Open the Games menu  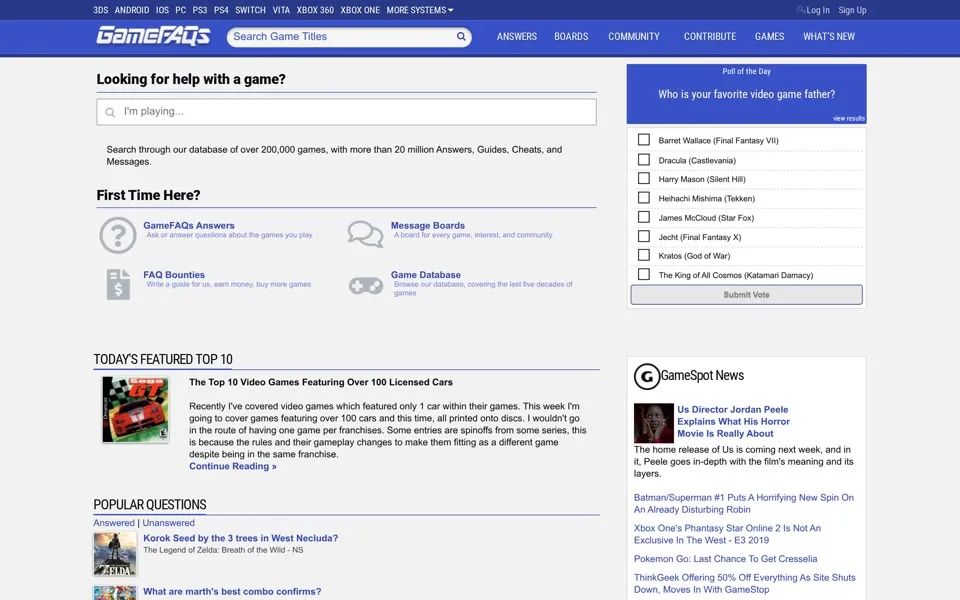[x=770, y=37]
